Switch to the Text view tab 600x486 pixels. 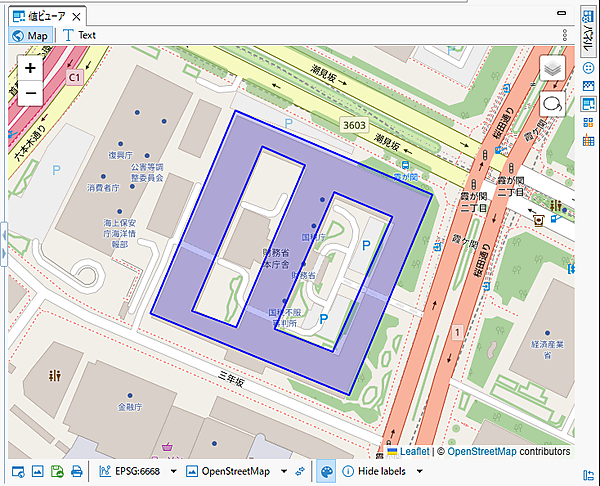(x=79, y=35)
